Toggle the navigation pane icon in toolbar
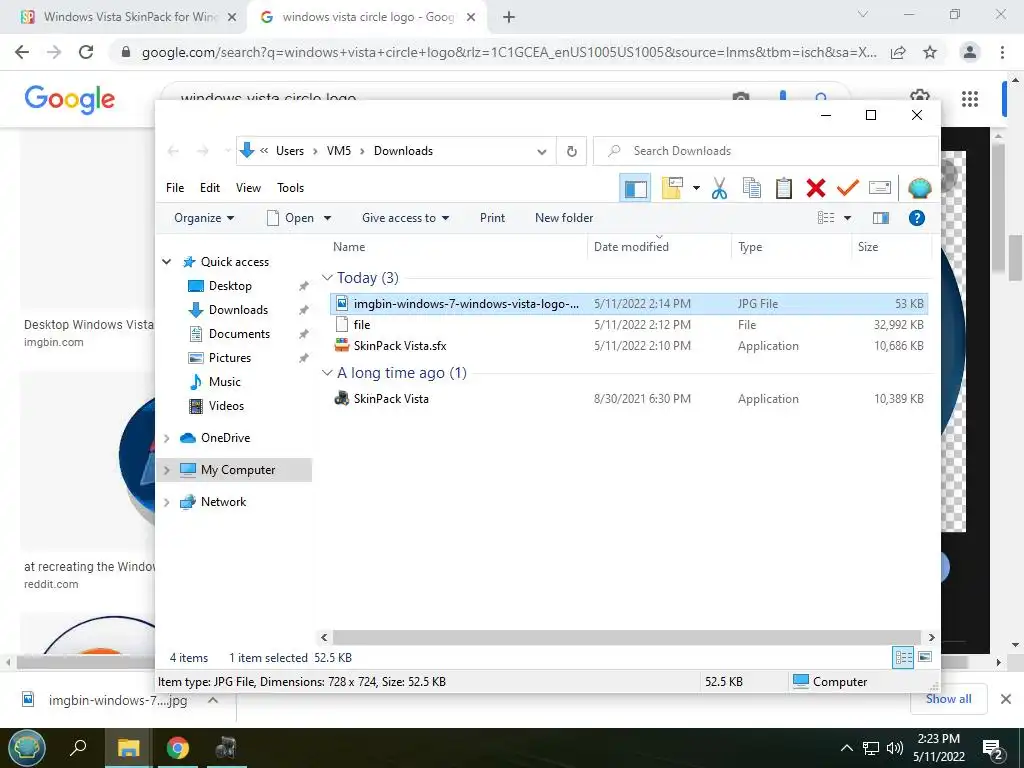1024x768 pixels. (x=635, y=189)
